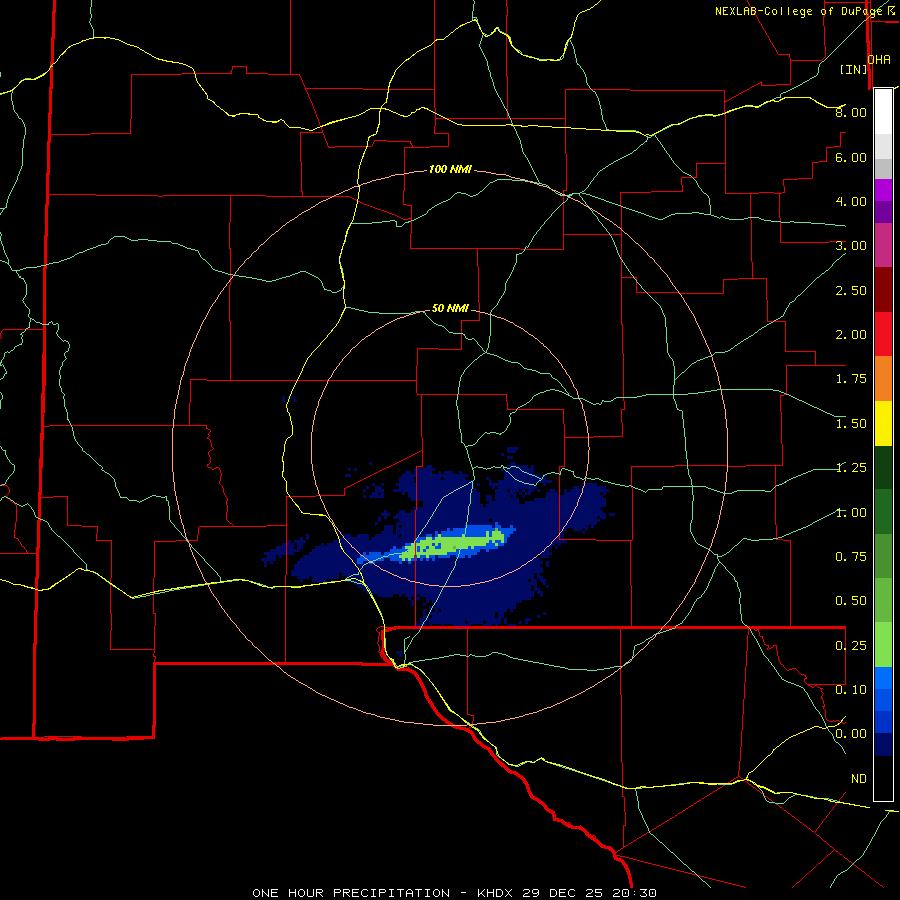This screenshot has width=900, height=900.
Task: Select the 0.10 legend value
Action: pos(851,690)
